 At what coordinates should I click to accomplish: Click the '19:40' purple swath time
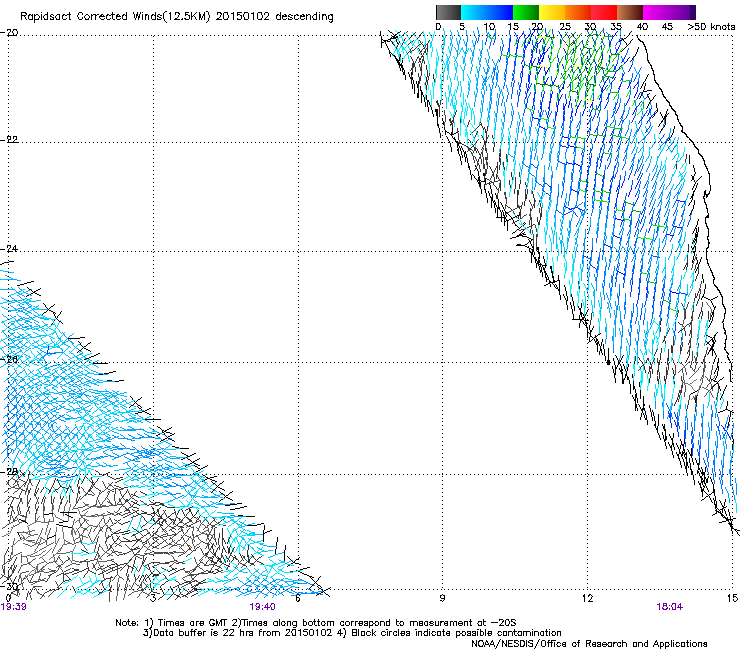262,607
